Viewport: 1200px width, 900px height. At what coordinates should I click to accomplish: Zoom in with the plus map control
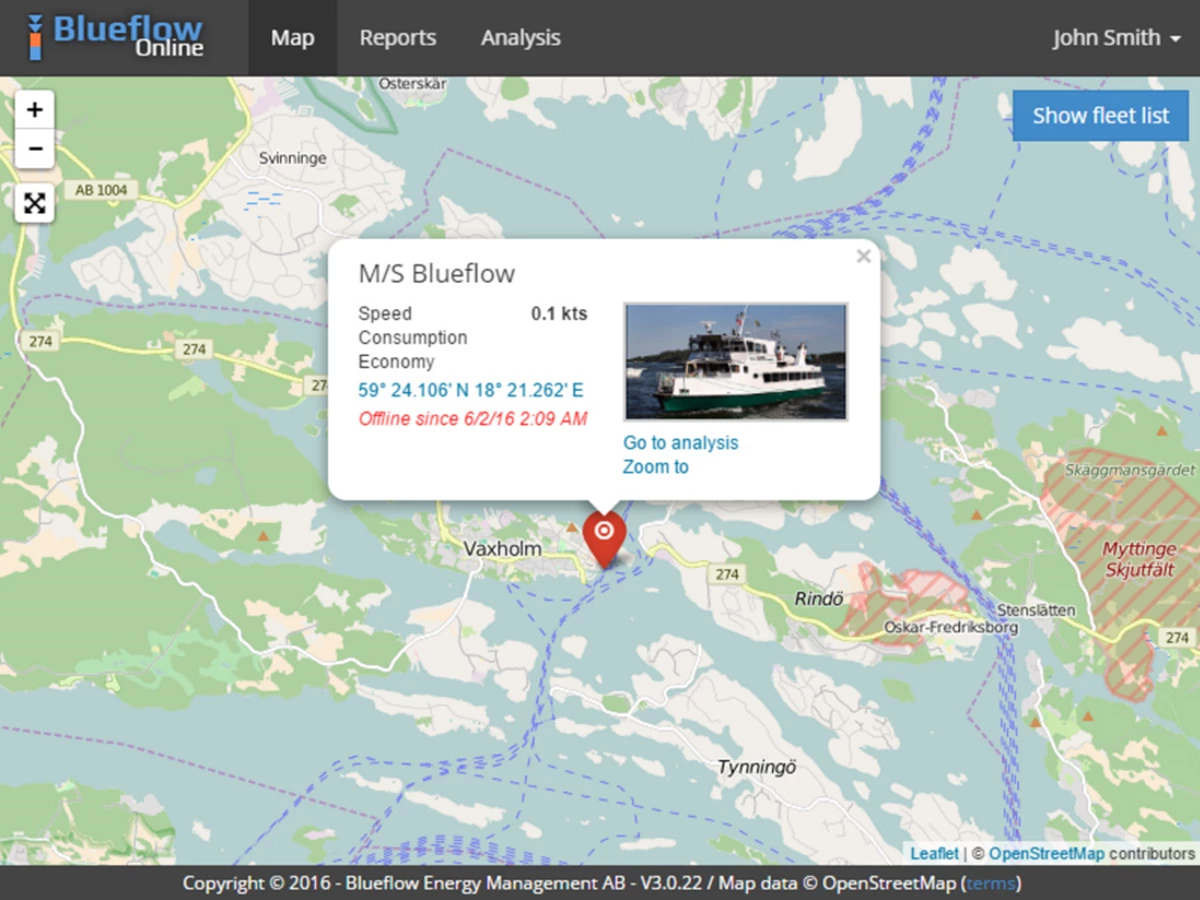point(35,110)
